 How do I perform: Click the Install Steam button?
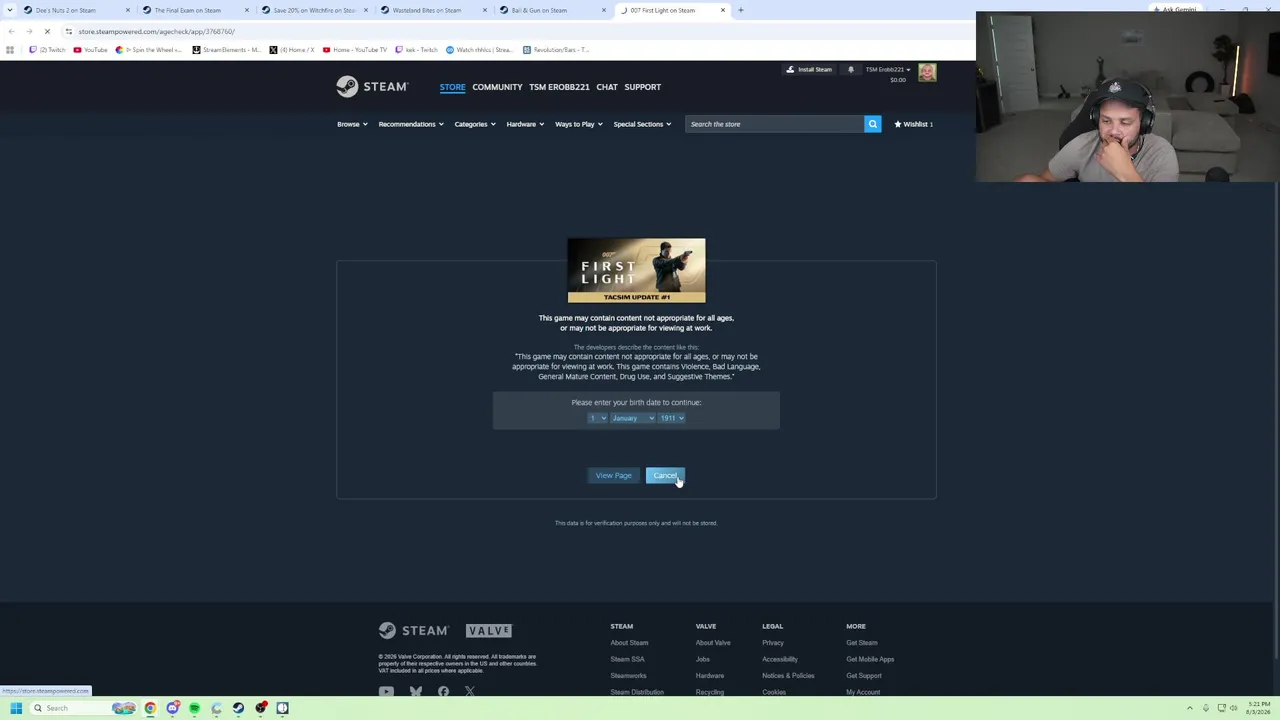tap(809, 69)
